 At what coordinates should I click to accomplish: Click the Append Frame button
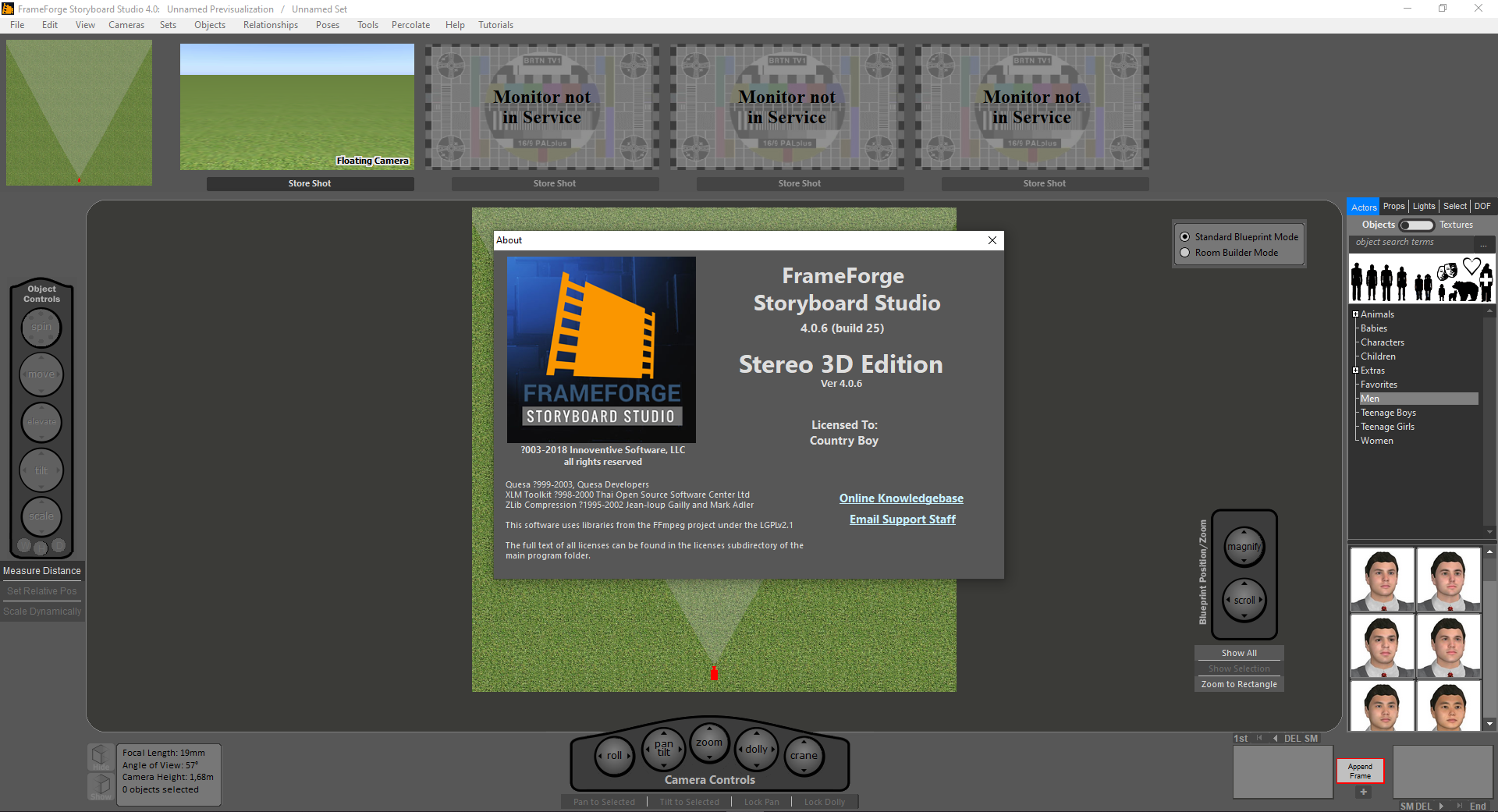[x=1360, y=771]
